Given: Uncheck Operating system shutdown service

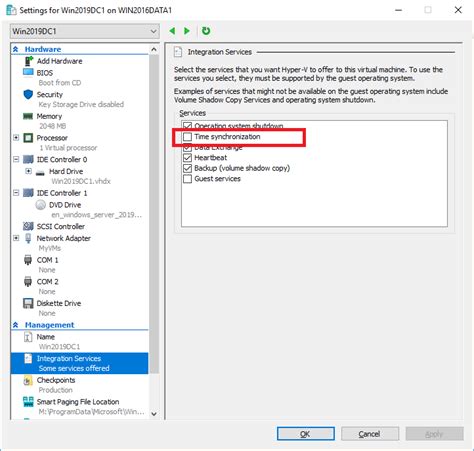Looking at the screenshot, I should coord(188,126).
